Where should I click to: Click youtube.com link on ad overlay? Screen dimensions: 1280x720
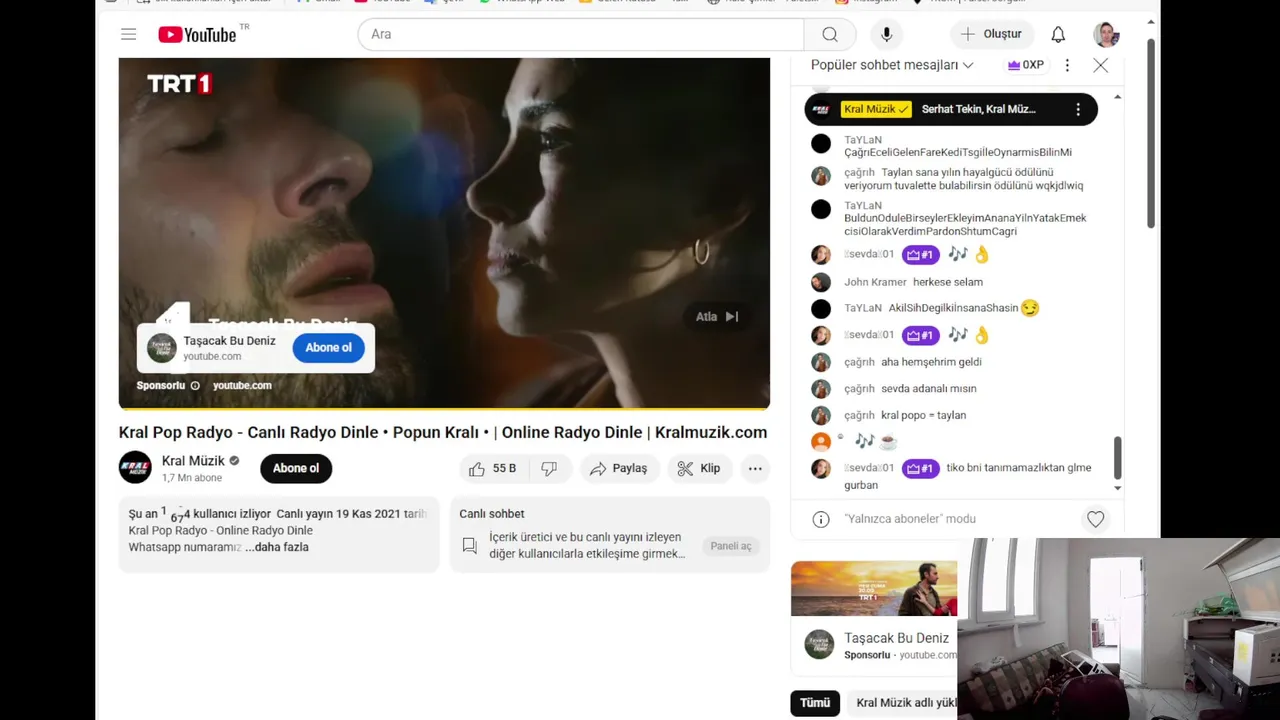[242, 386]
